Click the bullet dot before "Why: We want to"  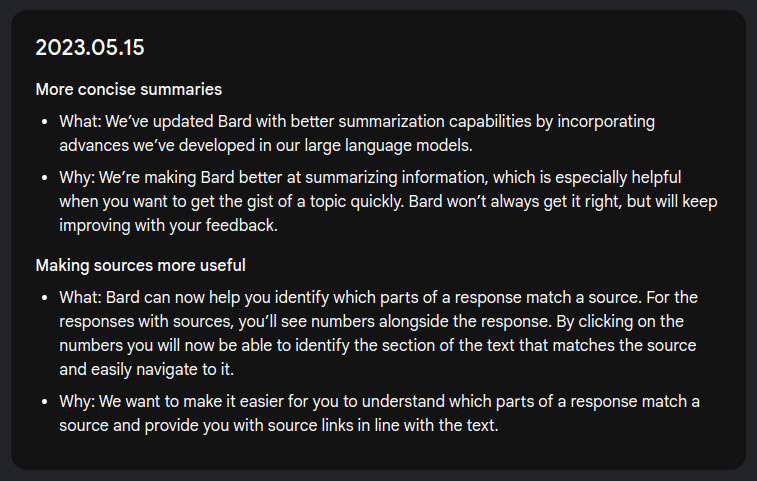(x=42, y=402)
